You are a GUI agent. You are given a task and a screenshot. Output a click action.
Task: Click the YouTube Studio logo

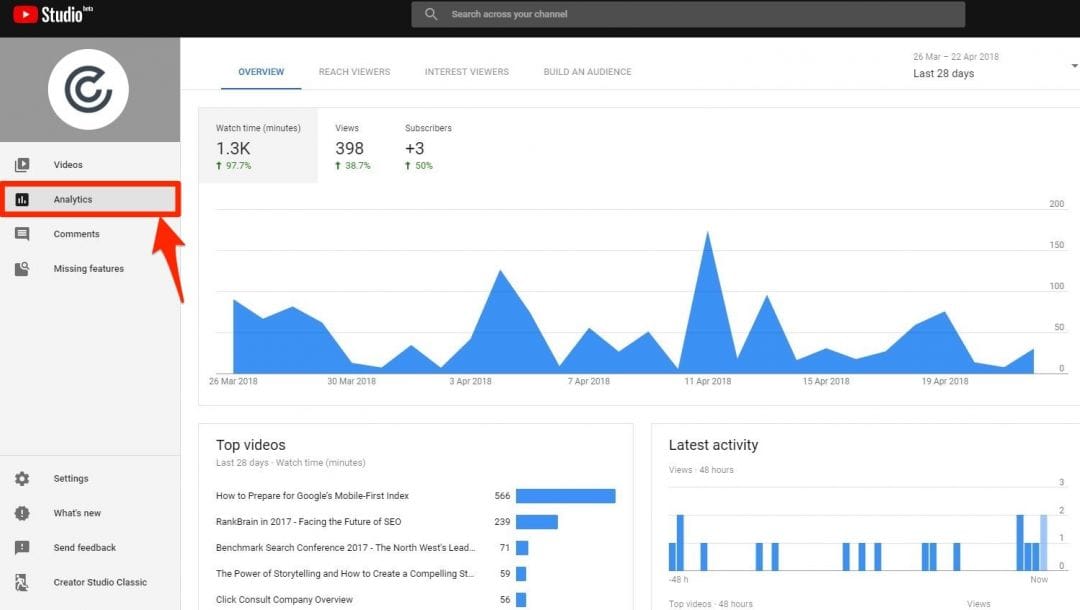coord(52,14)
